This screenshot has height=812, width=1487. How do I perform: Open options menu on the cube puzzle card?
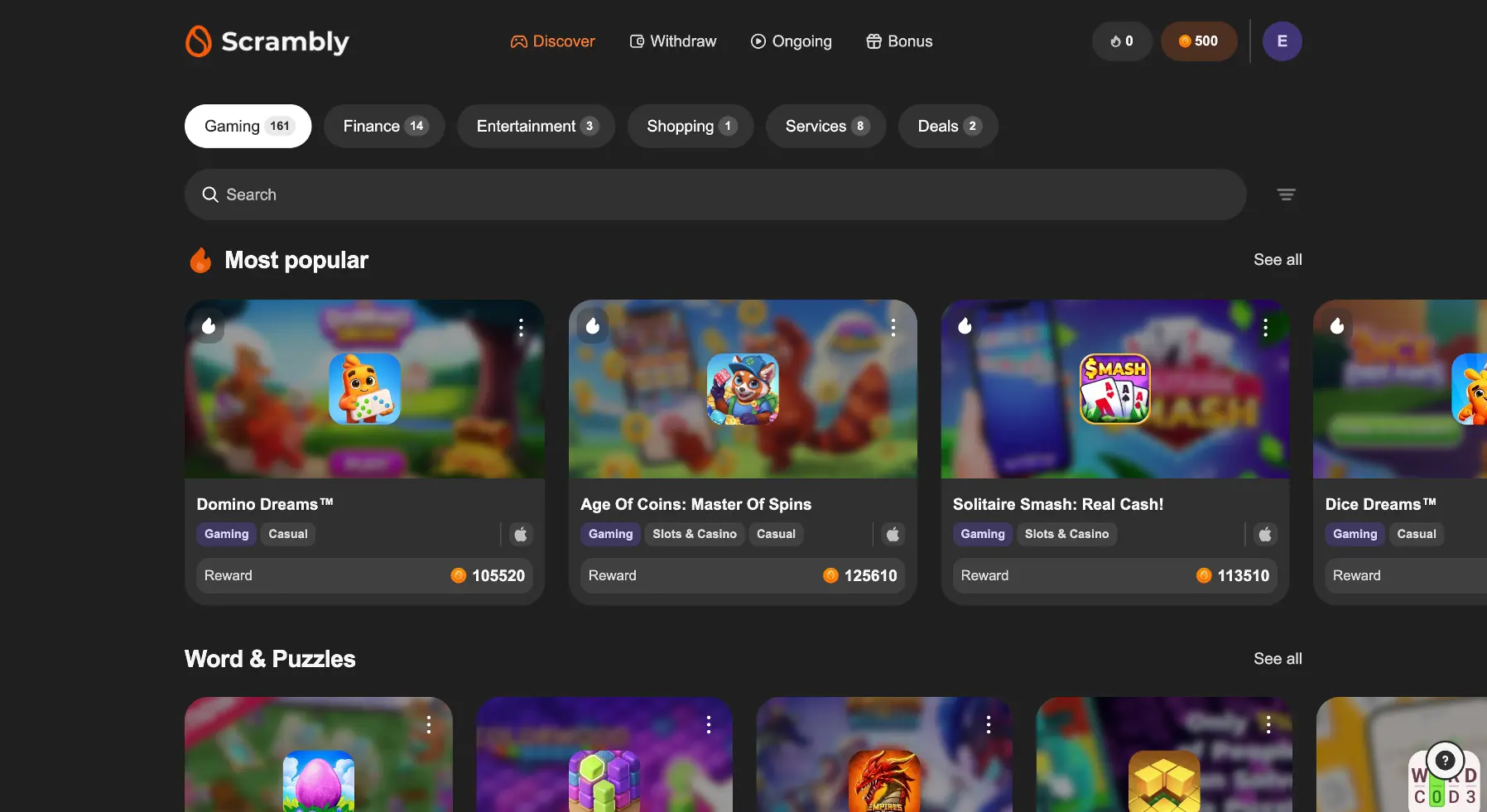pos(709,725)
